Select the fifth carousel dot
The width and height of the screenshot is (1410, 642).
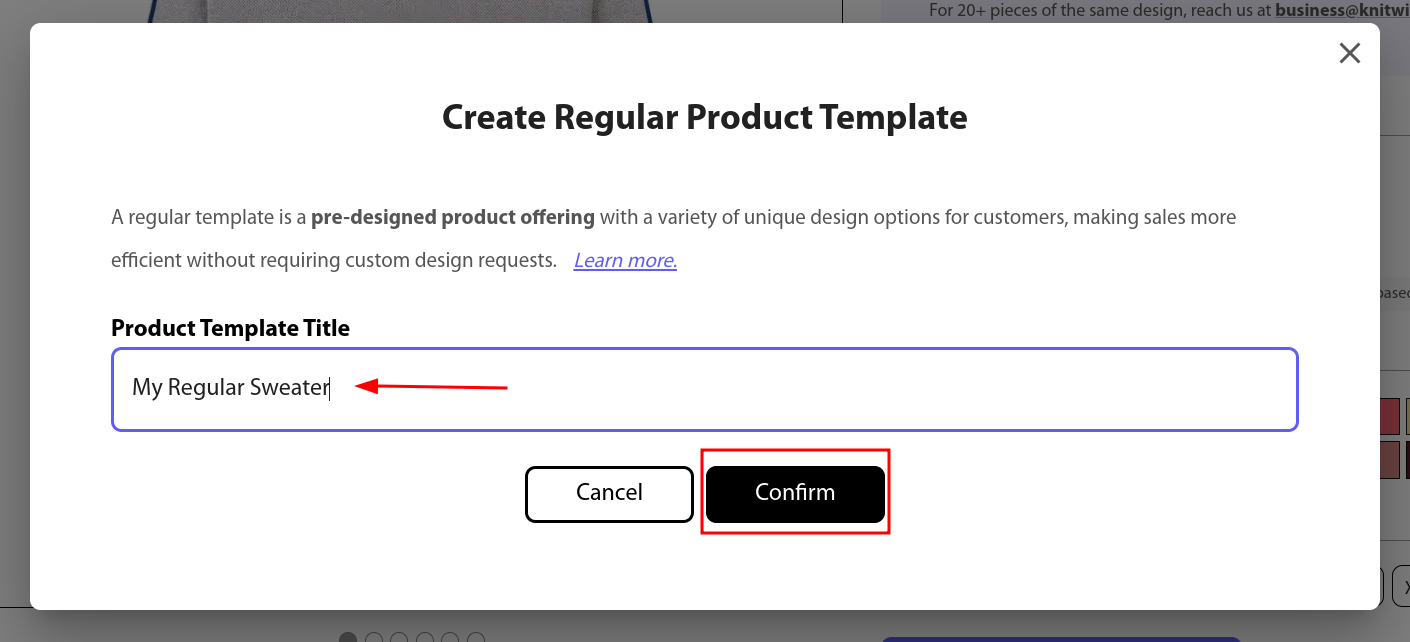pyautogui.click(x=450, y=638)
